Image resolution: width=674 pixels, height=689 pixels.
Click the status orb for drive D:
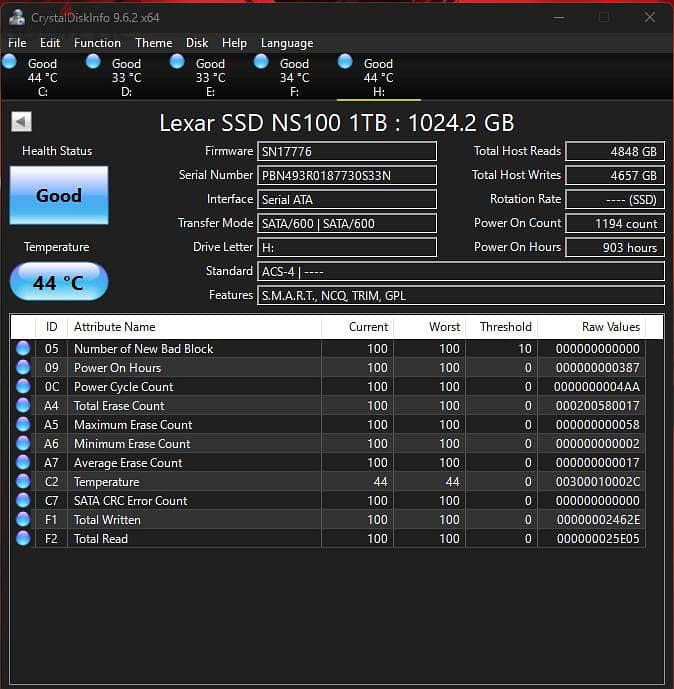point(93,62)
